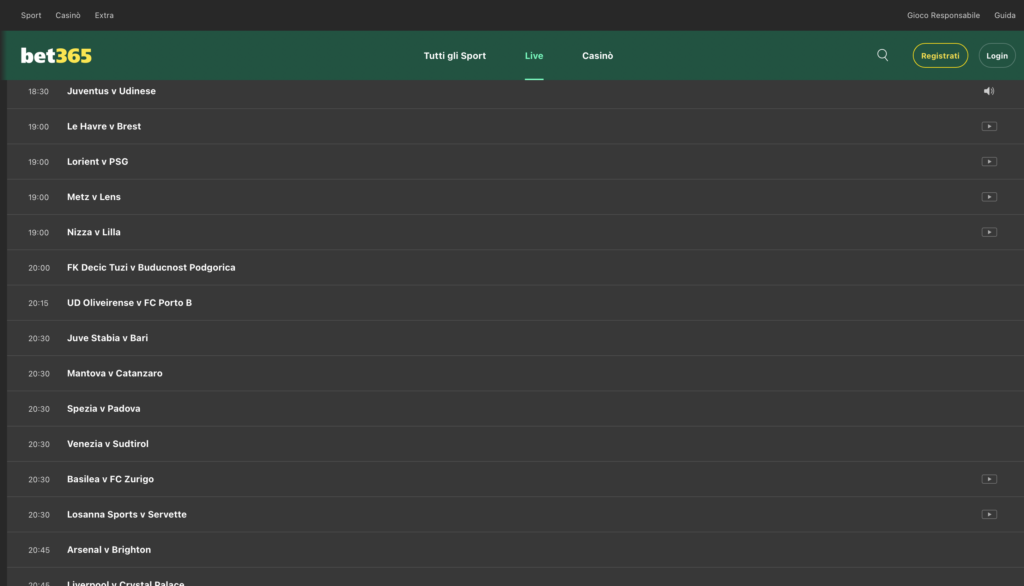Open audio commentary for Juventus v Udinese

click(x=988, y=91)
